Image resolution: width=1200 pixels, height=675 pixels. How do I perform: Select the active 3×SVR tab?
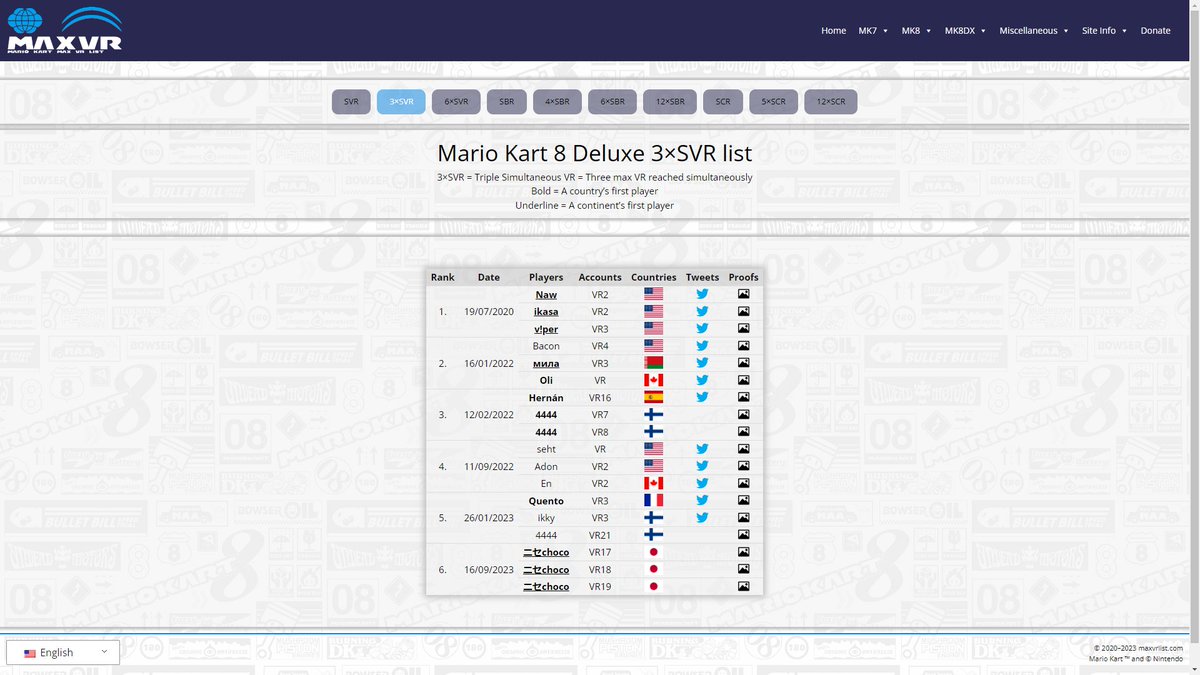[x=401, y=101]
